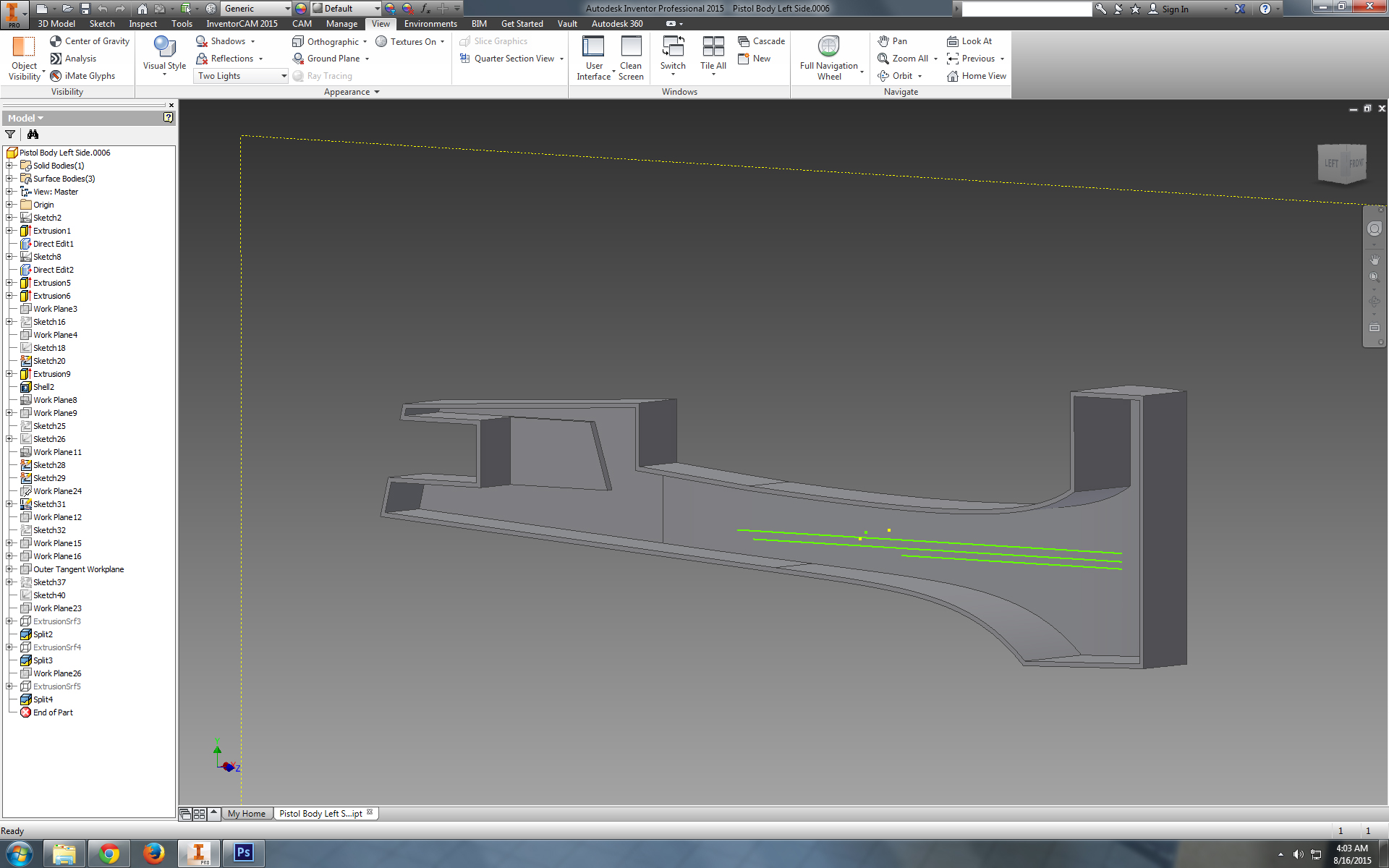Go to Home View
1389x868 pixels.
pos(977,76)
